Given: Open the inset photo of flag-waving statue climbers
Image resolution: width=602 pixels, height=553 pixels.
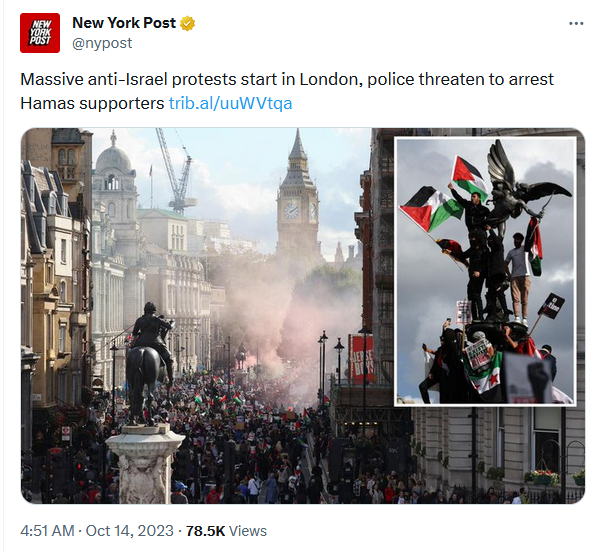Looking at the screenshot, I should (x=485, y=271).
